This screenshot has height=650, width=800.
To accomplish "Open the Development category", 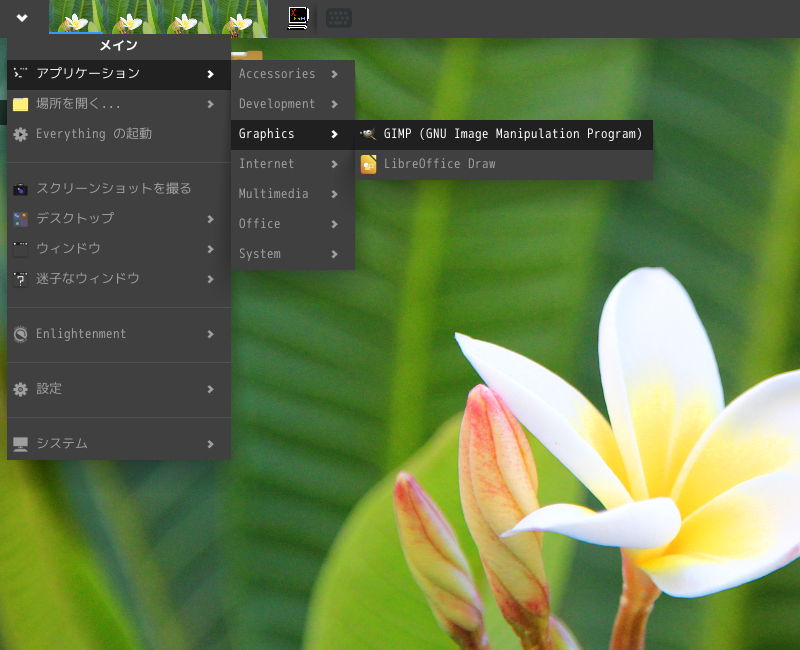I will (293, 104).
